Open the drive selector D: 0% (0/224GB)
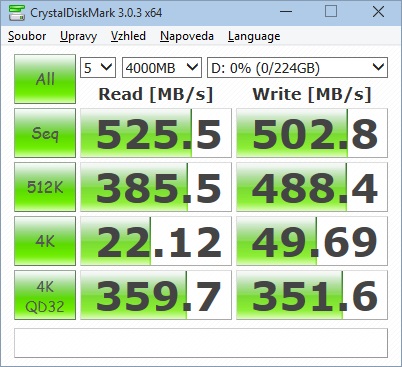 297,68
